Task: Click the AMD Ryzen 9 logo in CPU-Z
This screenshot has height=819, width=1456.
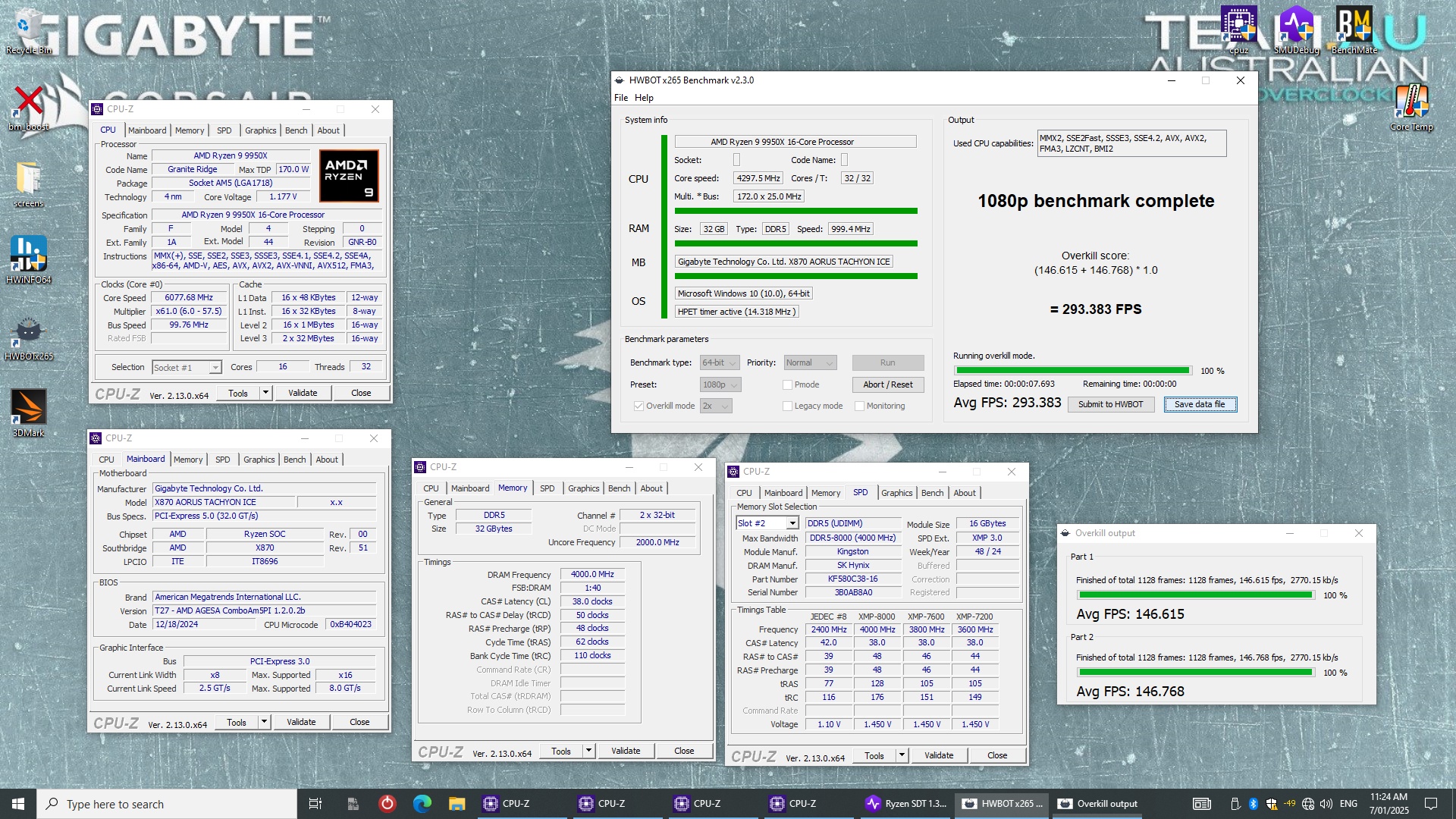Action: (x=349, y=176)
